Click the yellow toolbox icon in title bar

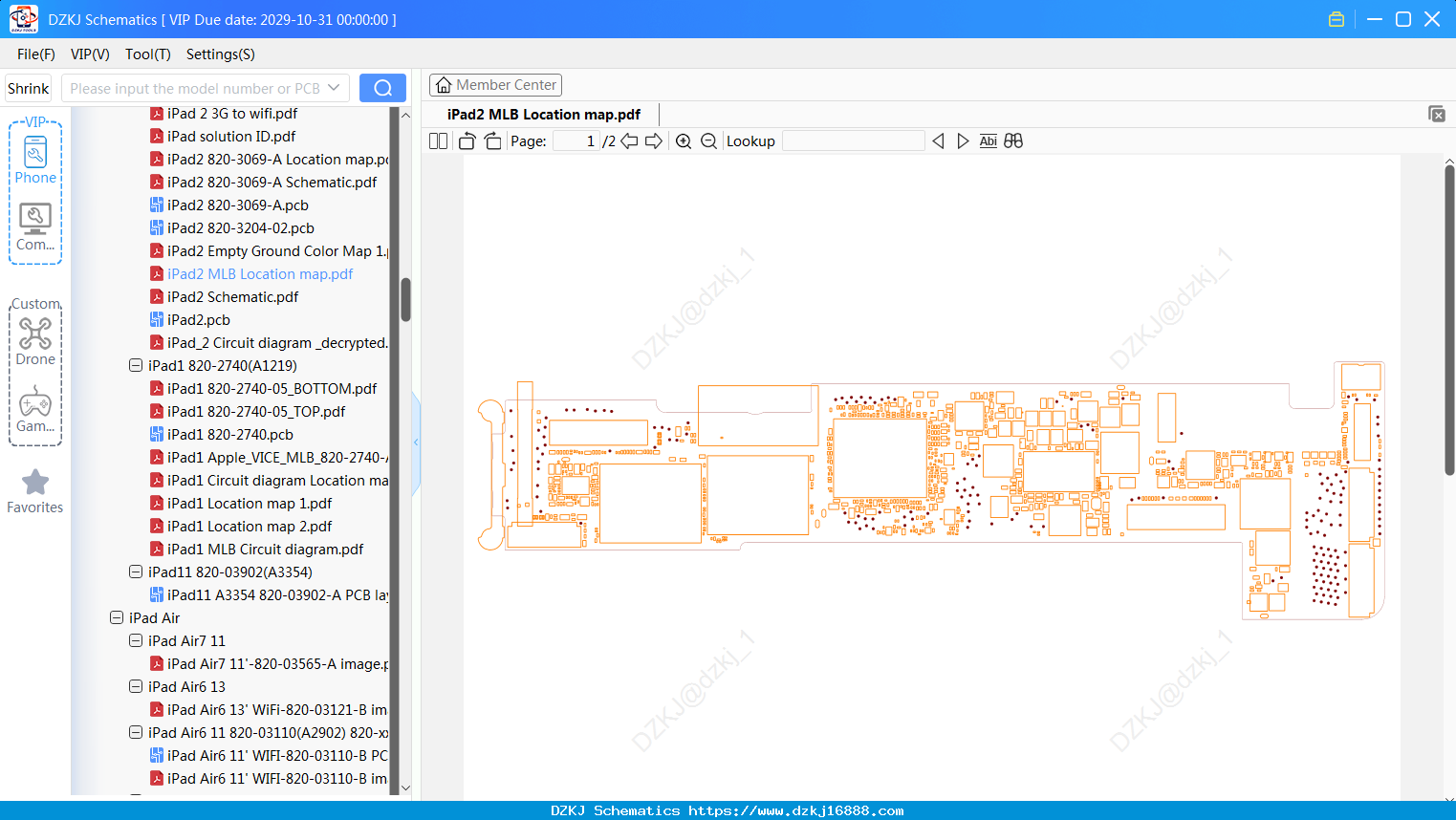1336,19
